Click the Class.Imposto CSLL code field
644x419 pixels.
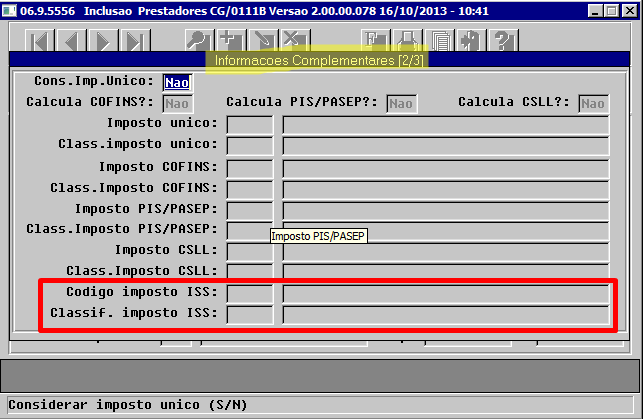250,271
